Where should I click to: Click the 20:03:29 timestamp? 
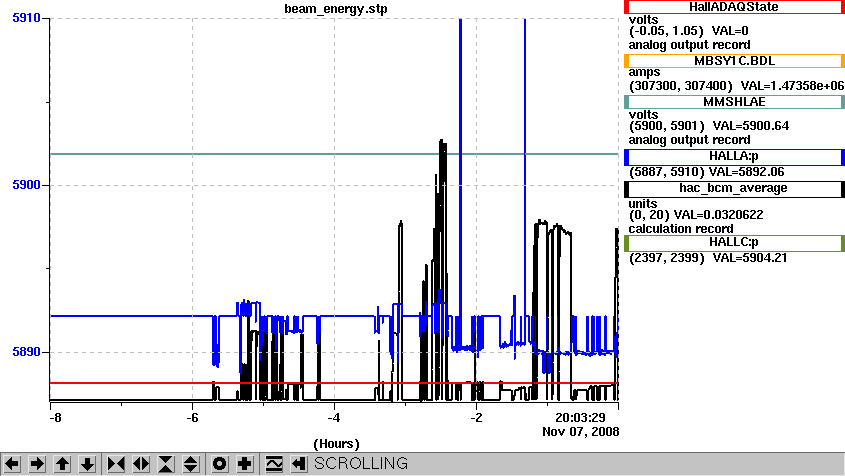coord(580,418)
